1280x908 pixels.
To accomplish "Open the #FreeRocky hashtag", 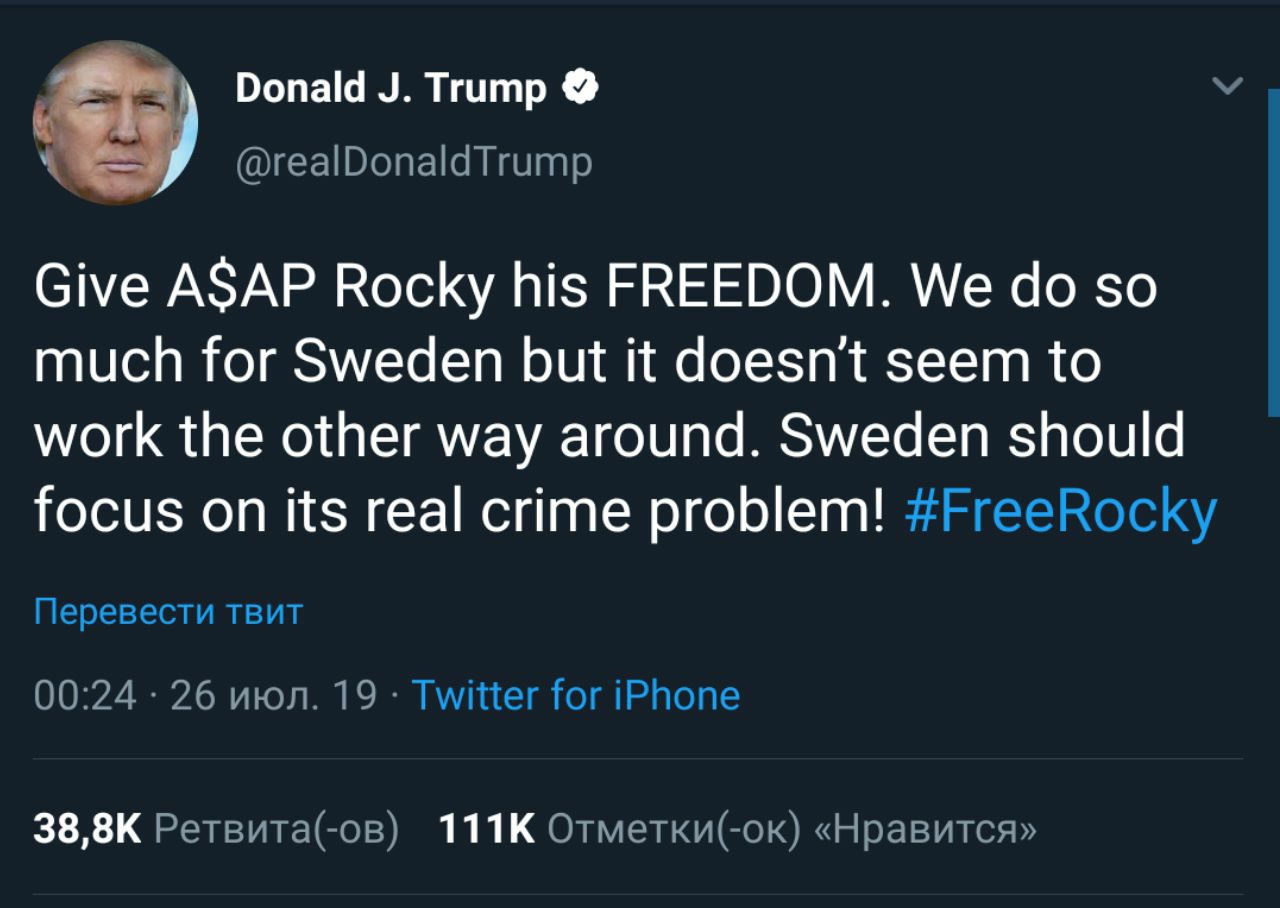I will pos(1060,511).
